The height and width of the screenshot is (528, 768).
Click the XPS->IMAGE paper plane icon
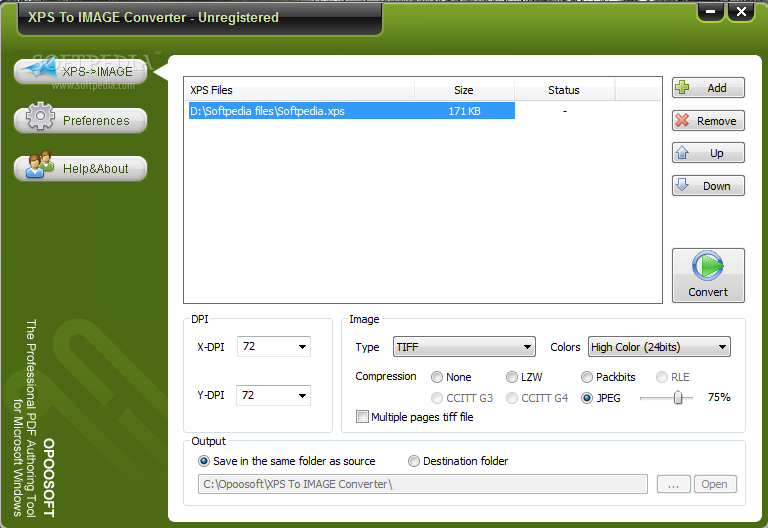coord(40,68)
